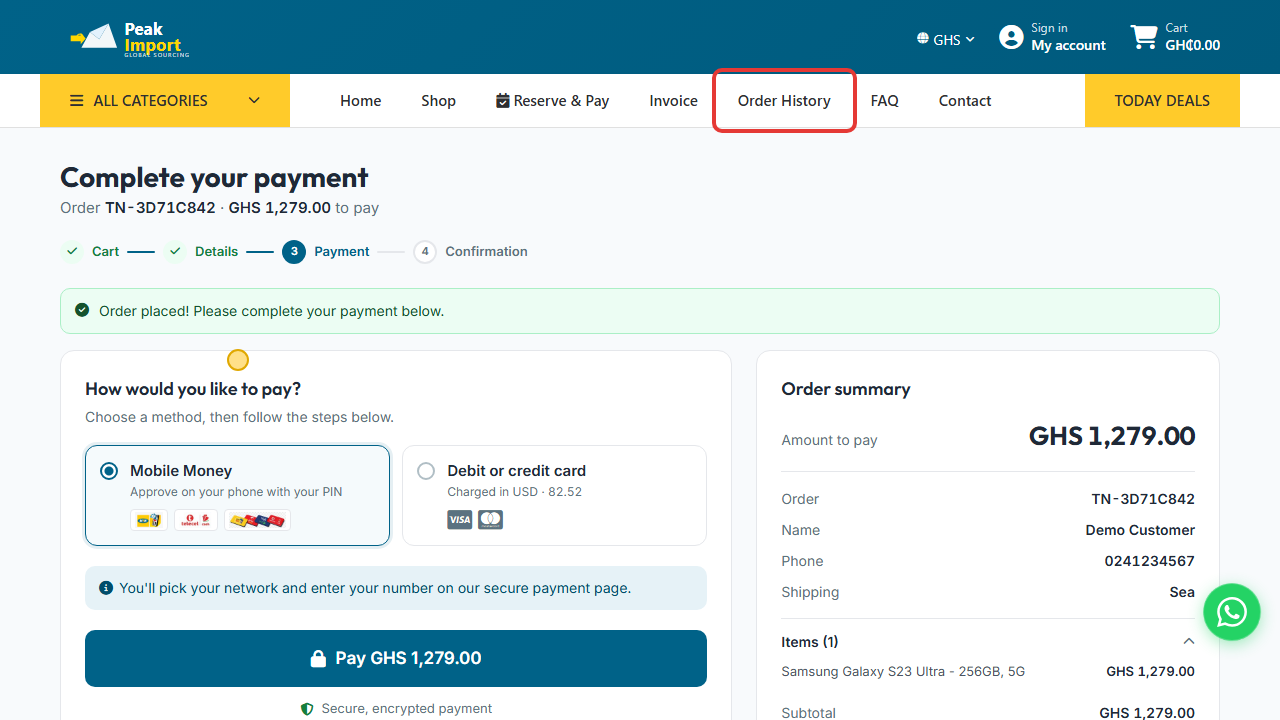Click the Peak Import logo

tap(130, 39)
